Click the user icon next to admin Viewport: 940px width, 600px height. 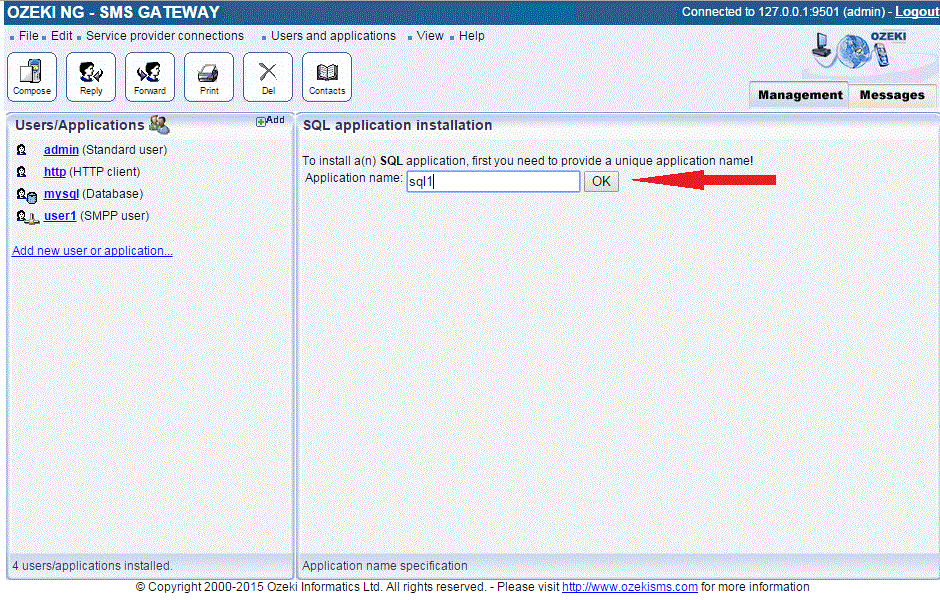(x=22, y=149)
